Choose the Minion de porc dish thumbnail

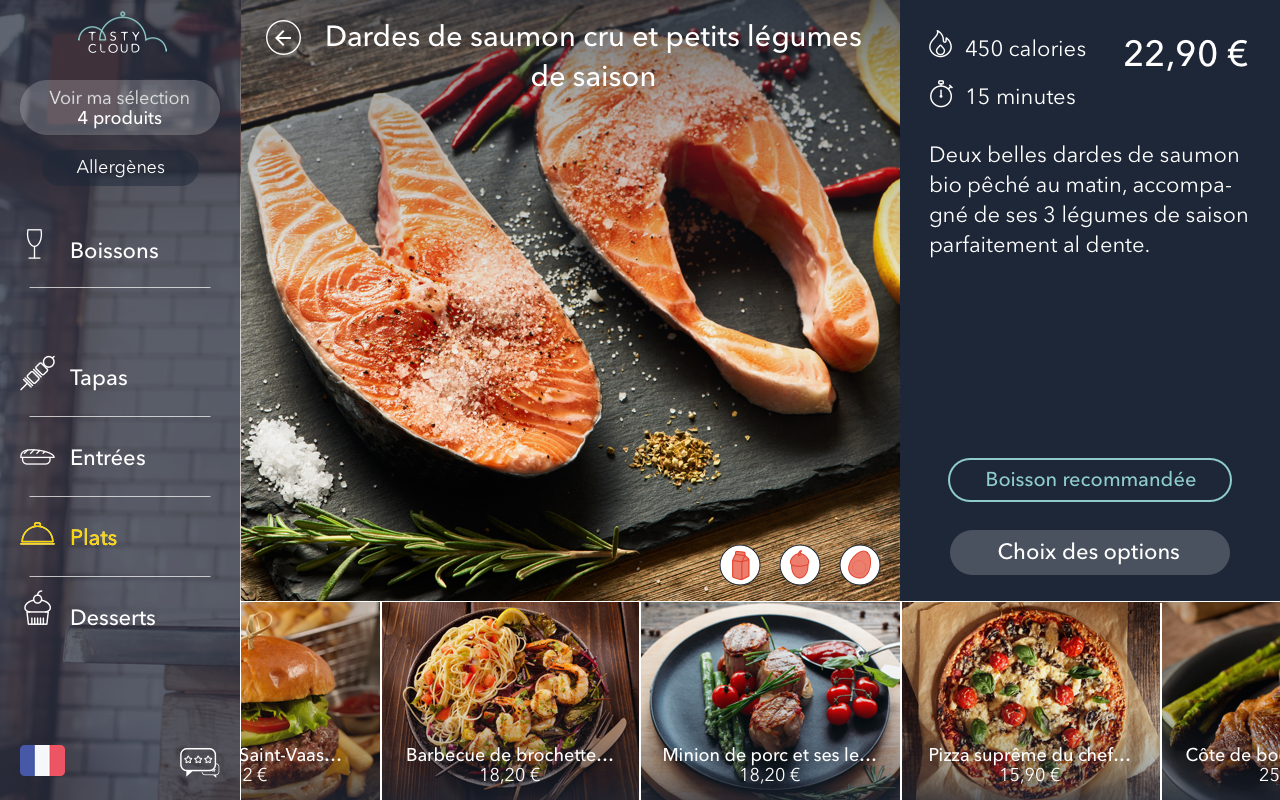point(770,701)
